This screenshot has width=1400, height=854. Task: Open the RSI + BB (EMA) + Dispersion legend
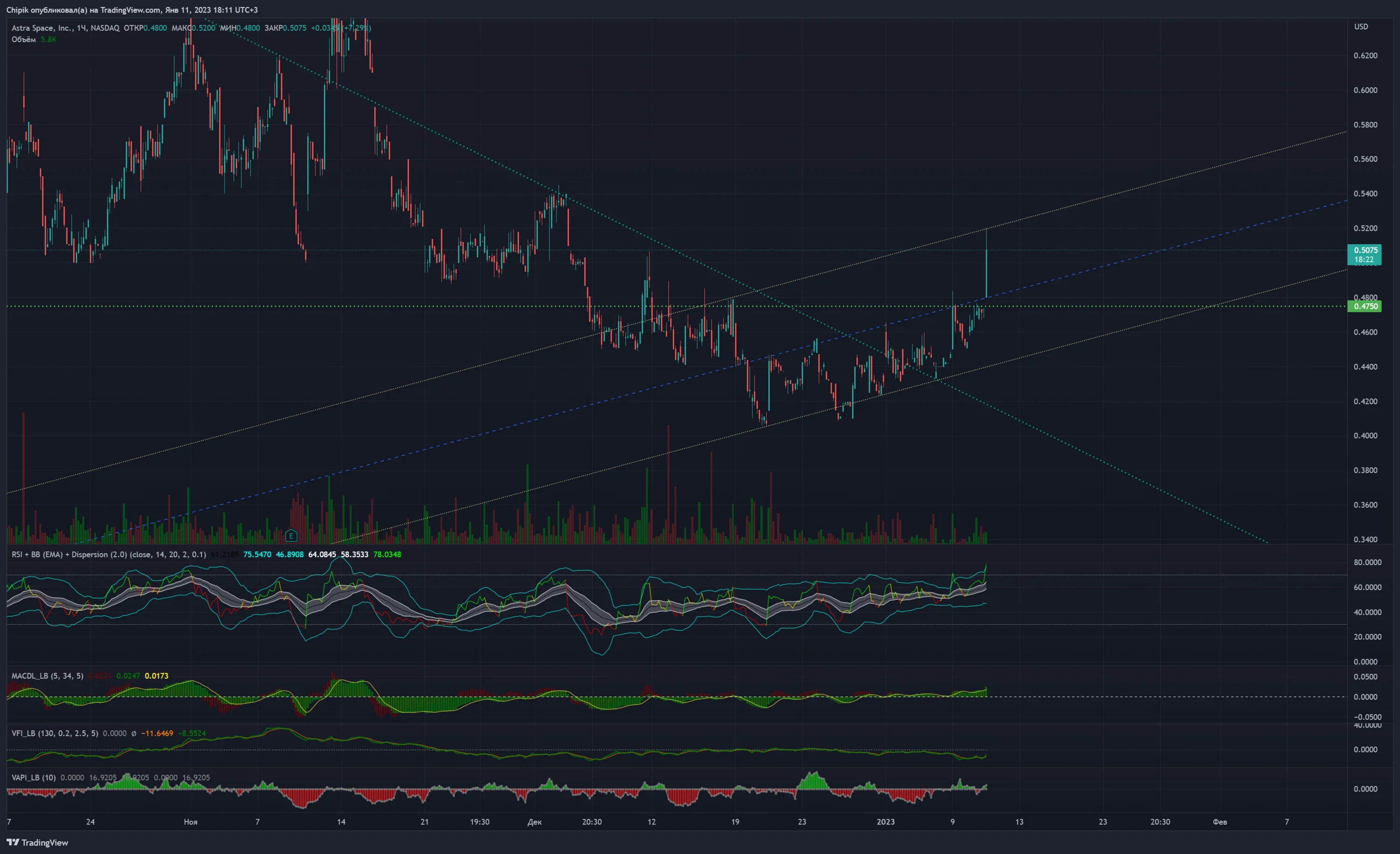pos(109,554)
